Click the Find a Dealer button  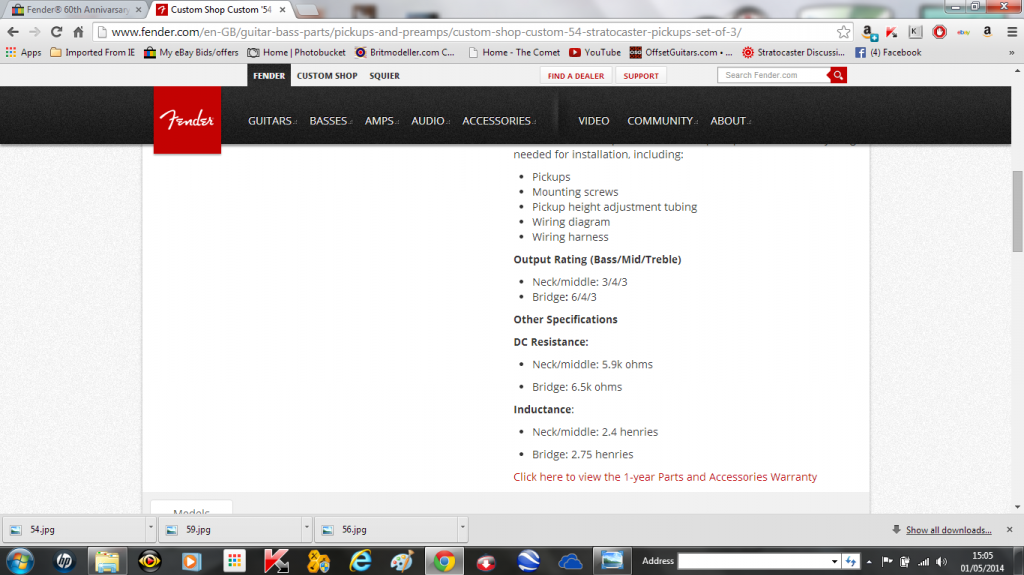[x=576, y=76]
